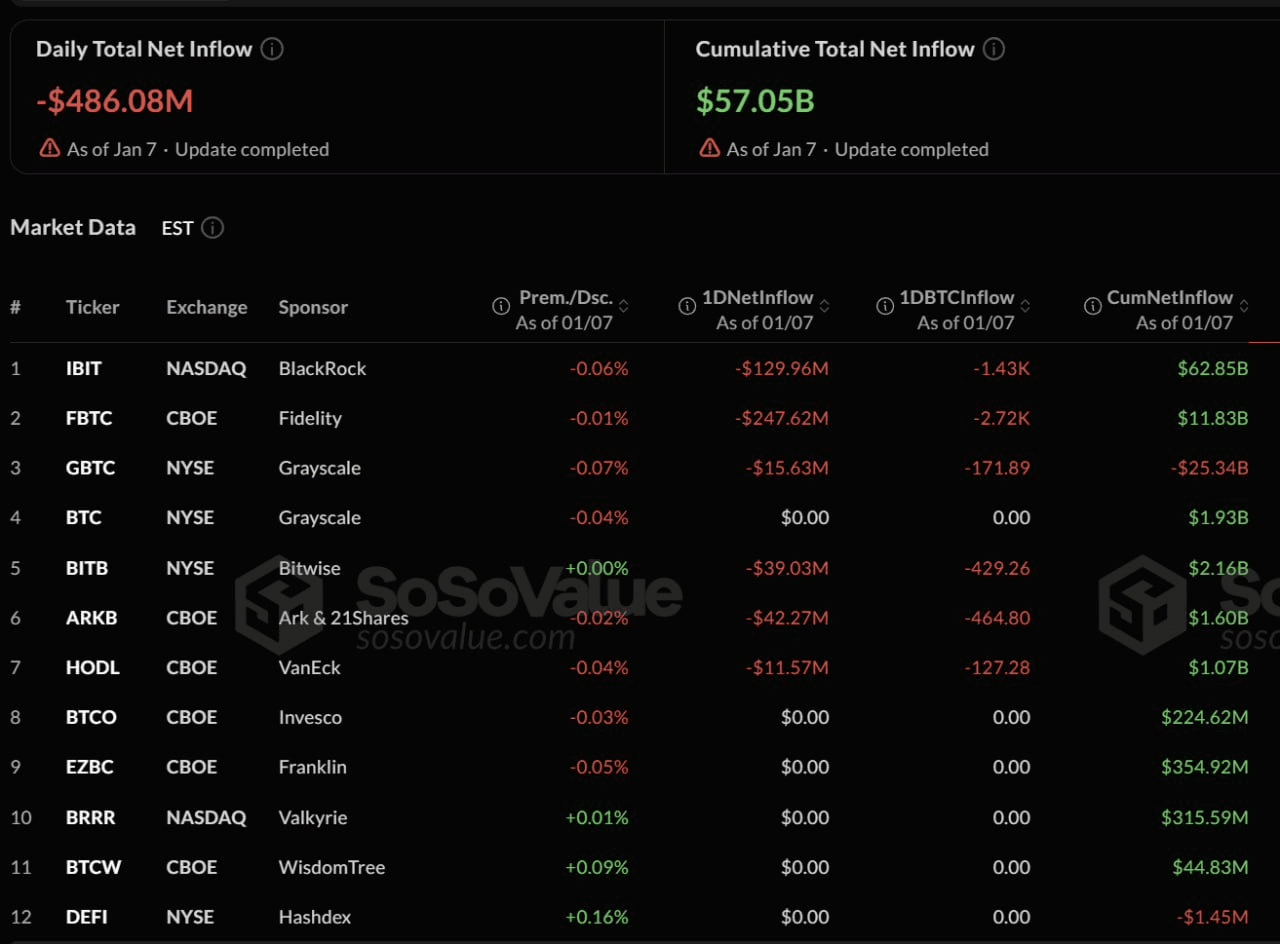Viewport: 1280px width, 944px height.
Task: Select the BlackRock sponsor entry
Action: pos(322,368)
